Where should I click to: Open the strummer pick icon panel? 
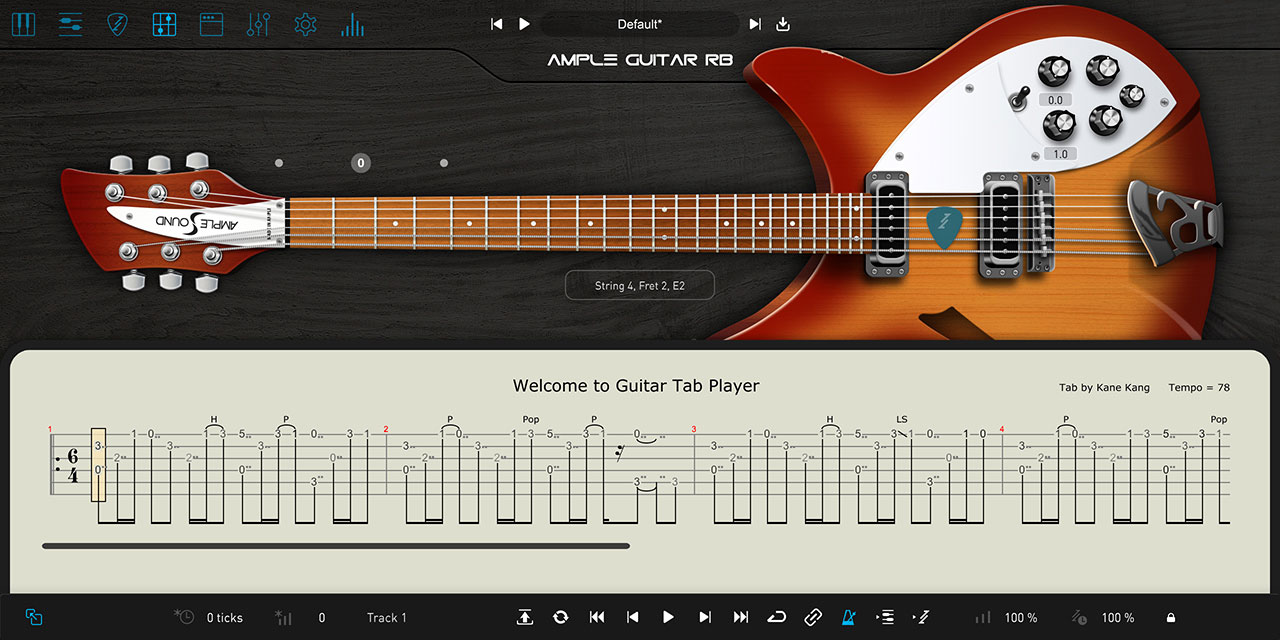pyautogui.click(x=118, y=24)
